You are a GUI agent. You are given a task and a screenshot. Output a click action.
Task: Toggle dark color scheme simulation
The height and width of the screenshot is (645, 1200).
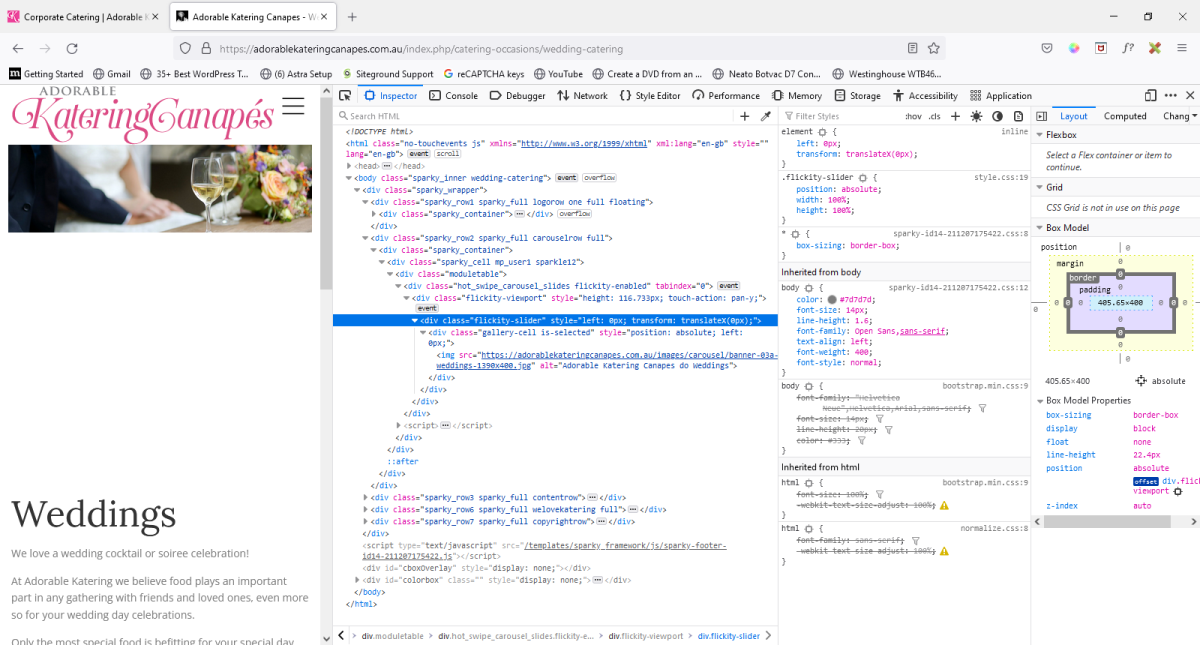pyautogui.click(x=997, y=116)
